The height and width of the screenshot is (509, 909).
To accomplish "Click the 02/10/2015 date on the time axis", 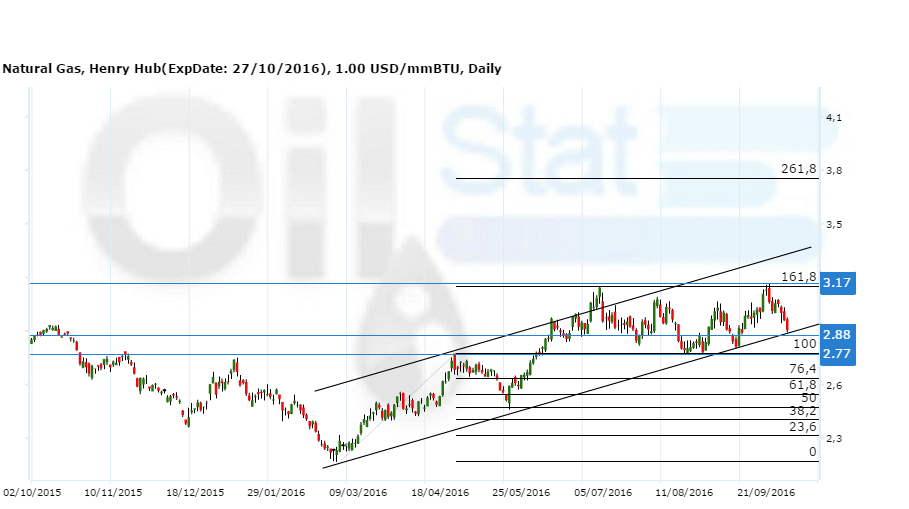I will pyautogui.click(x=31, y=492).
